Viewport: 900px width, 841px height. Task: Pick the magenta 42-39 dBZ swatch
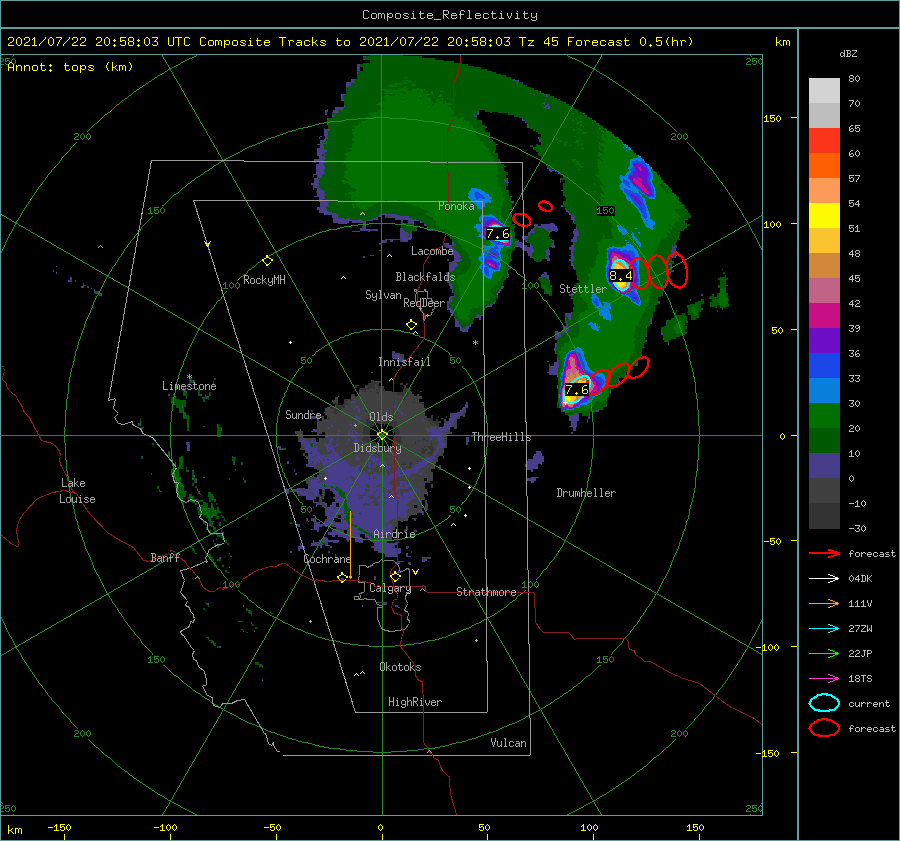click(x=824, y=316)
